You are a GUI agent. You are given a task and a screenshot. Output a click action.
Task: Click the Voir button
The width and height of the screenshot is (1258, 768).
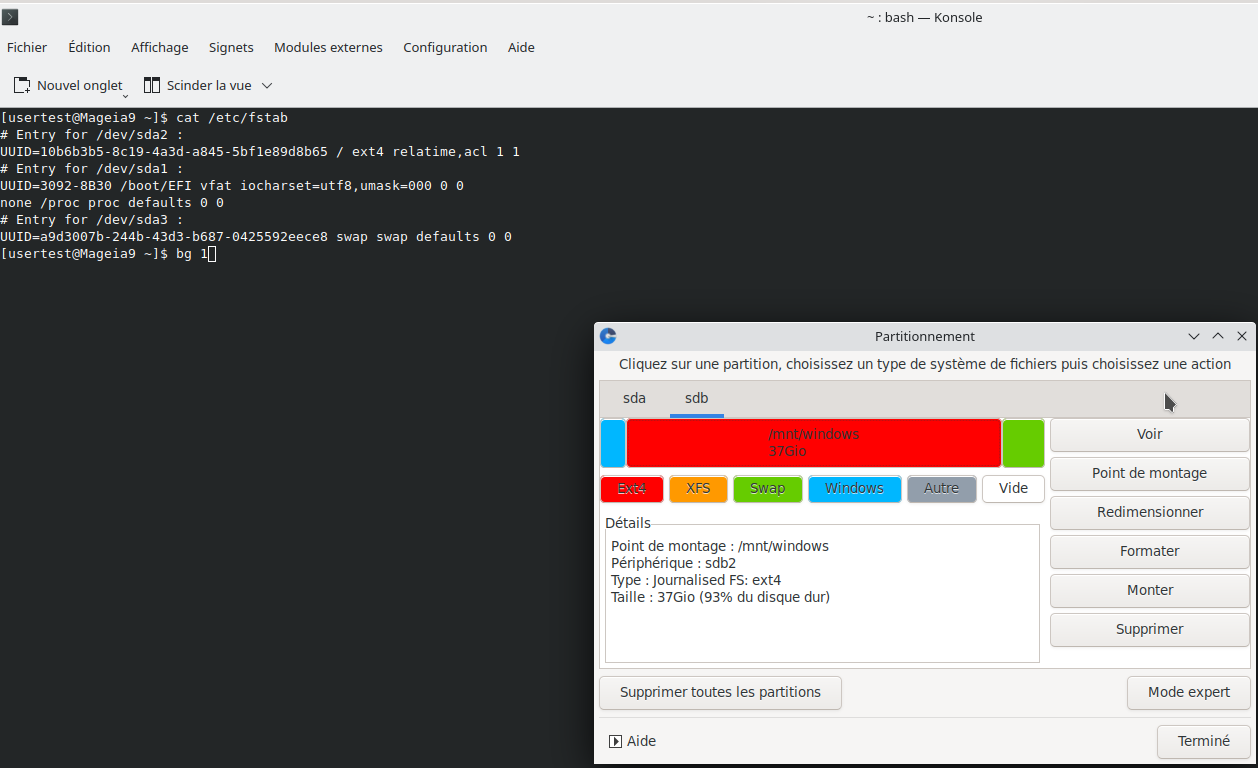[1150, 435]
